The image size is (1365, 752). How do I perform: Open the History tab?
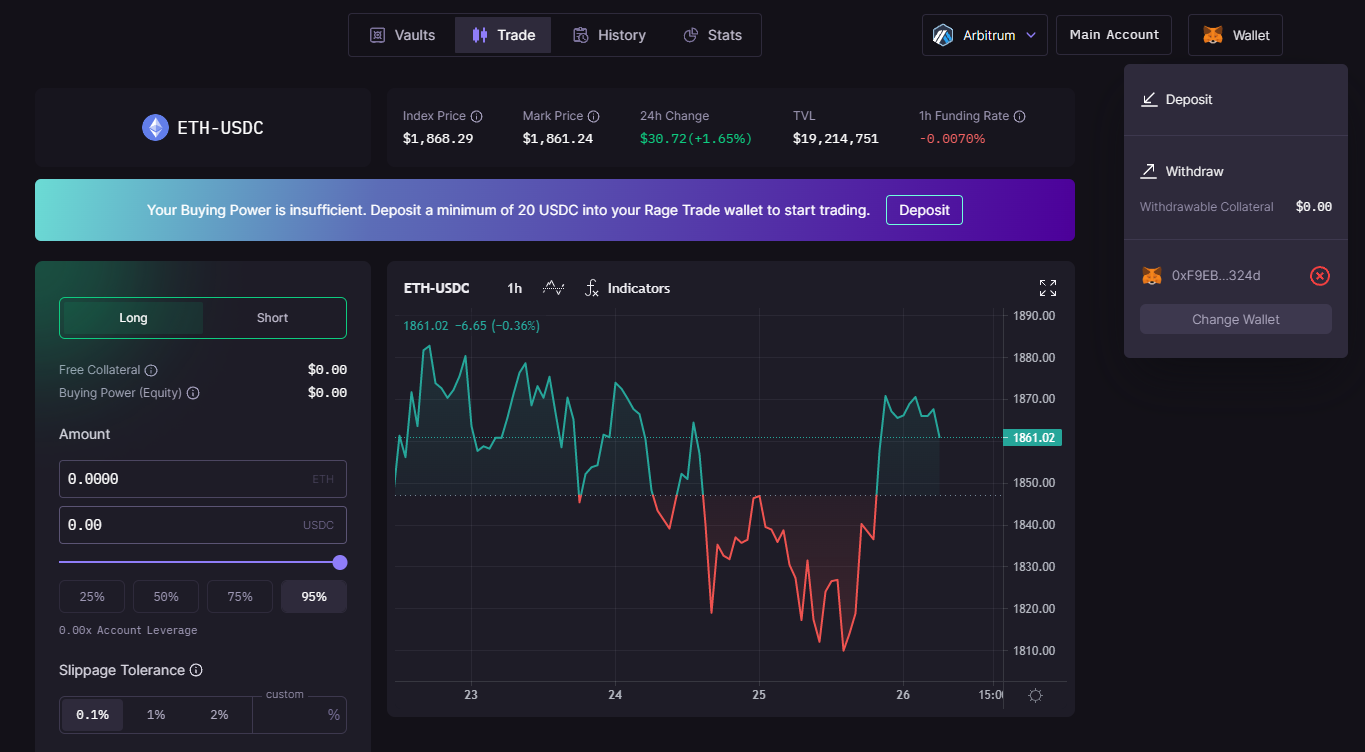[609, 35]
